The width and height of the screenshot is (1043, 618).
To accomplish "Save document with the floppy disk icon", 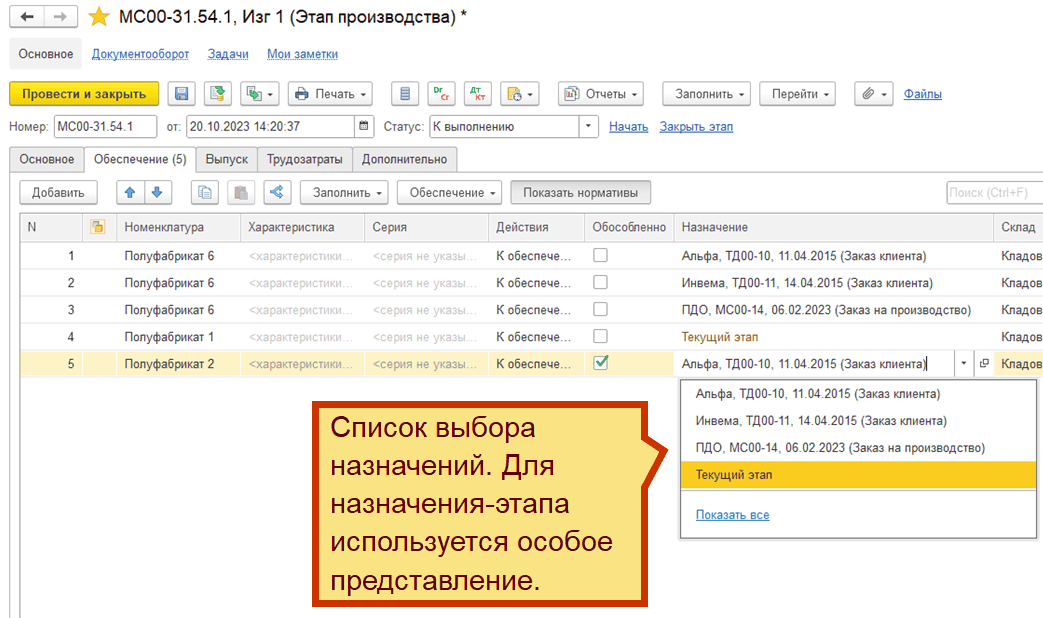I will pos(181,94).
